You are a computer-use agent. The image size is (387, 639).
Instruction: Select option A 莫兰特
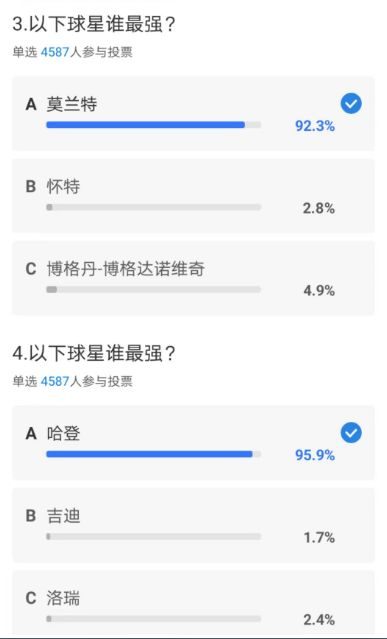193,114
